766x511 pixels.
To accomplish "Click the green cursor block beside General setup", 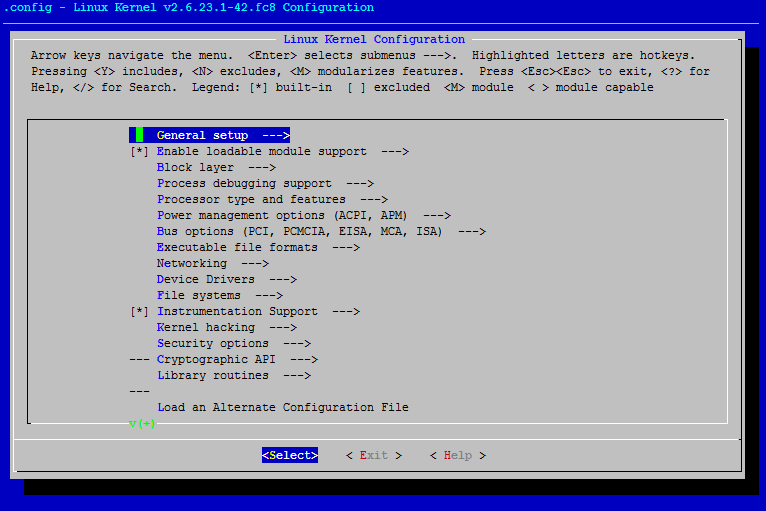I will (x=139, y=135).
